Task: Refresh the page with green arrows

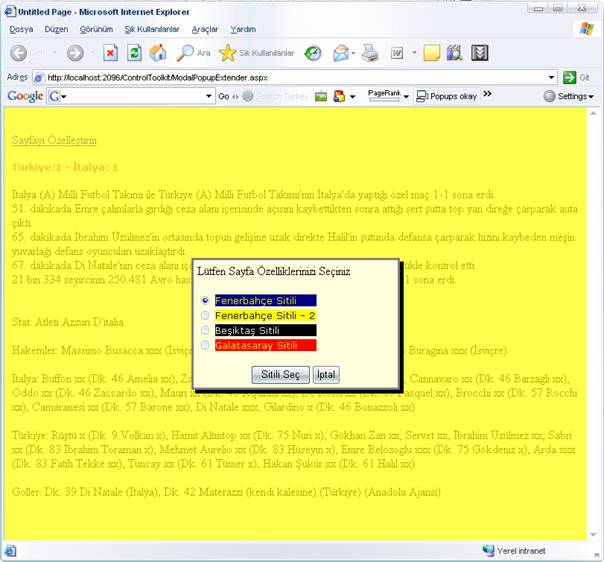Action: 134,53
